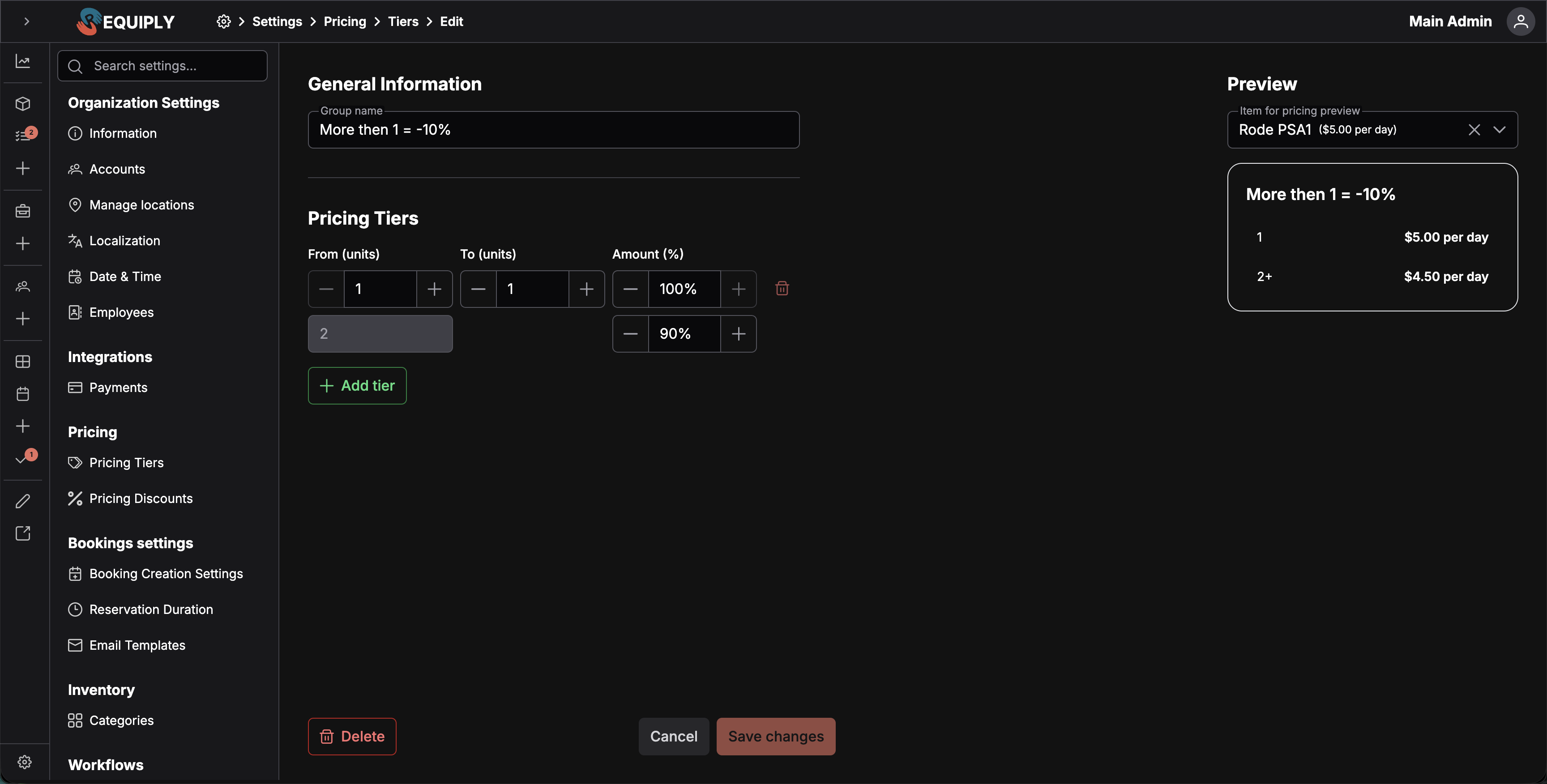The image size is (1547, 784).
Task: Click the Cancel button
Action: pos(674,737)
